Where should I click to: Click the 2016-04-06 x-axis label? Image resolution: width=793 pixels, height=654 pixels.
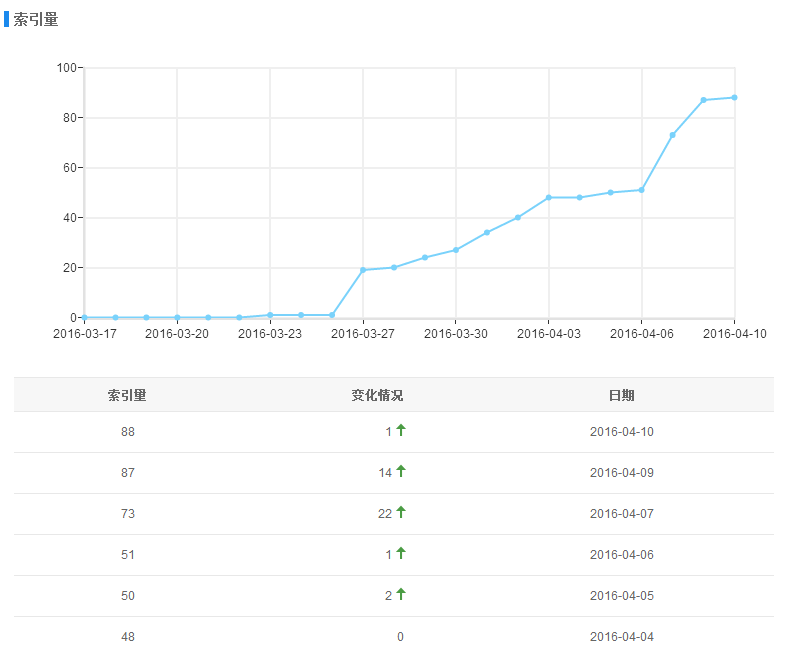click(x=641, y=334)
